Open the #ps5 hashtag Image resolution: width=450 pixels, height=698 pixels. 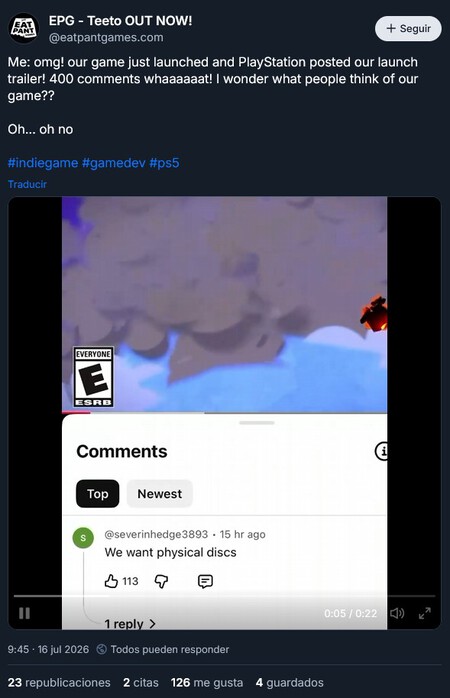[x=164, y=163]
